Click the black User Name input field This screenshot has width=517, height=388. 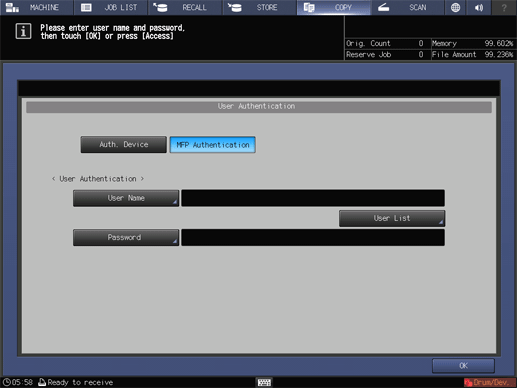pyautogui.click(x=313, y=198)
